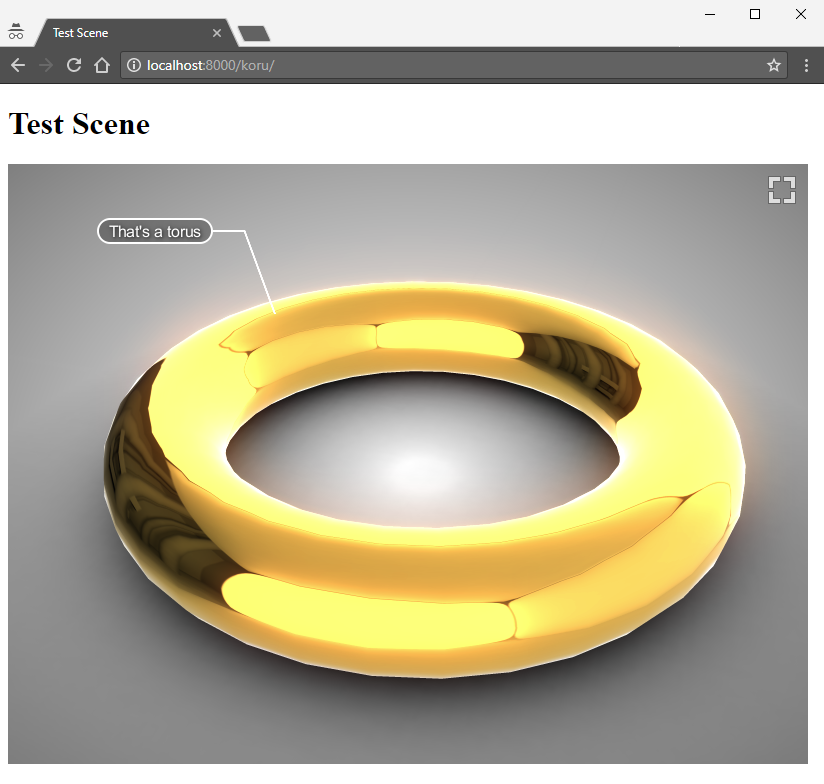Viewport: 824px width, 784px height.
Task: Minimize the browser window
Action: pos(709,14)
